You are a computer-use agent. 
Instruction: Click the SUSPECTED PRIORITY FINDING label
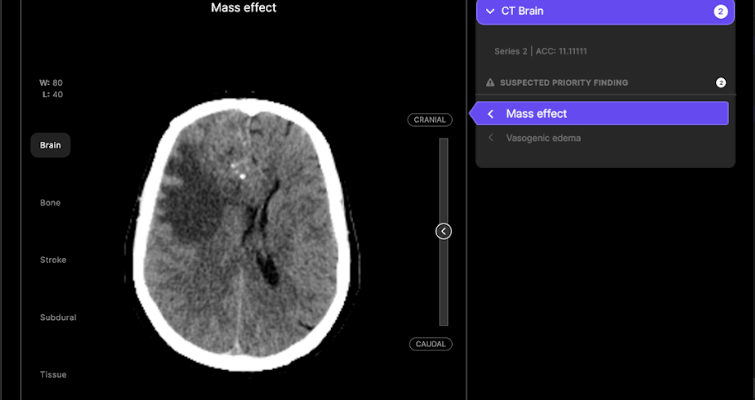[564, 83]
